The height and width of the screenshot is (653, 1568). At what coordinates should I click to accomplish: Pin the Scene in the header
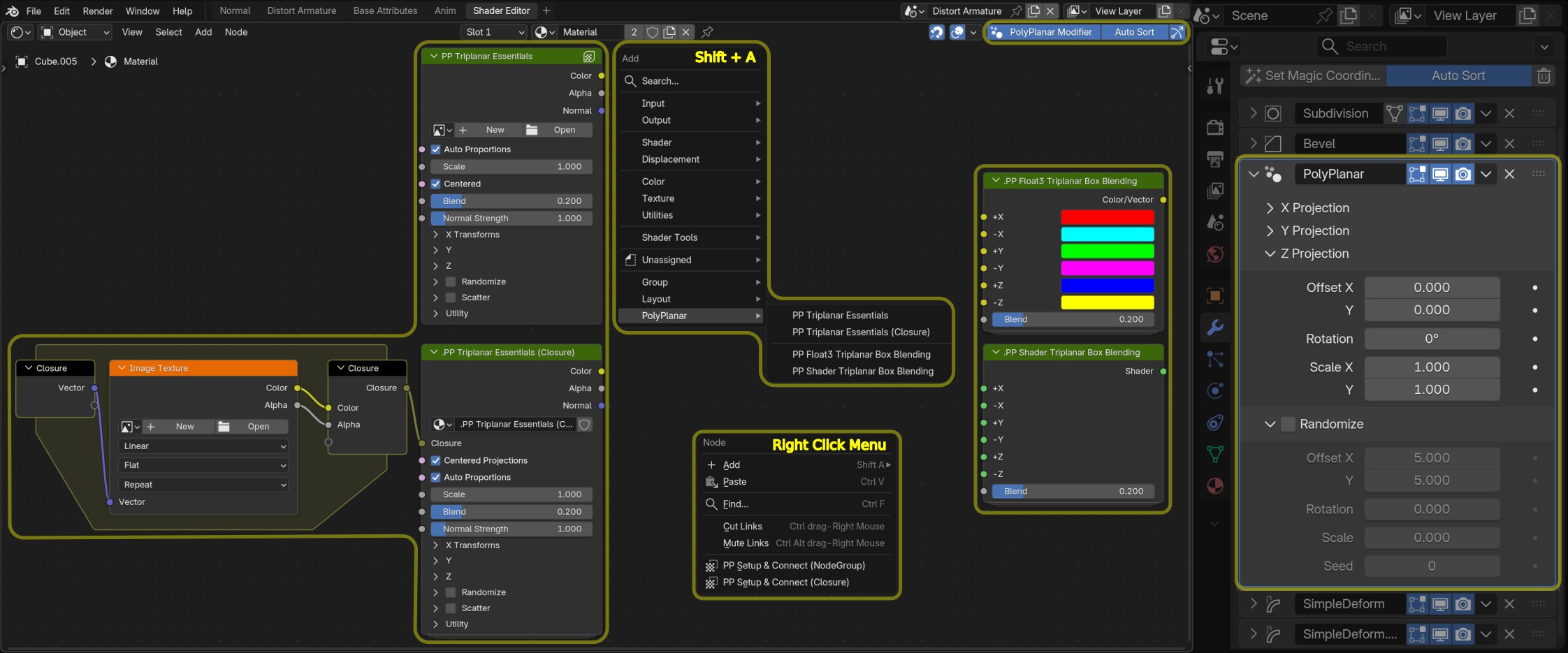coord(1324,15)
